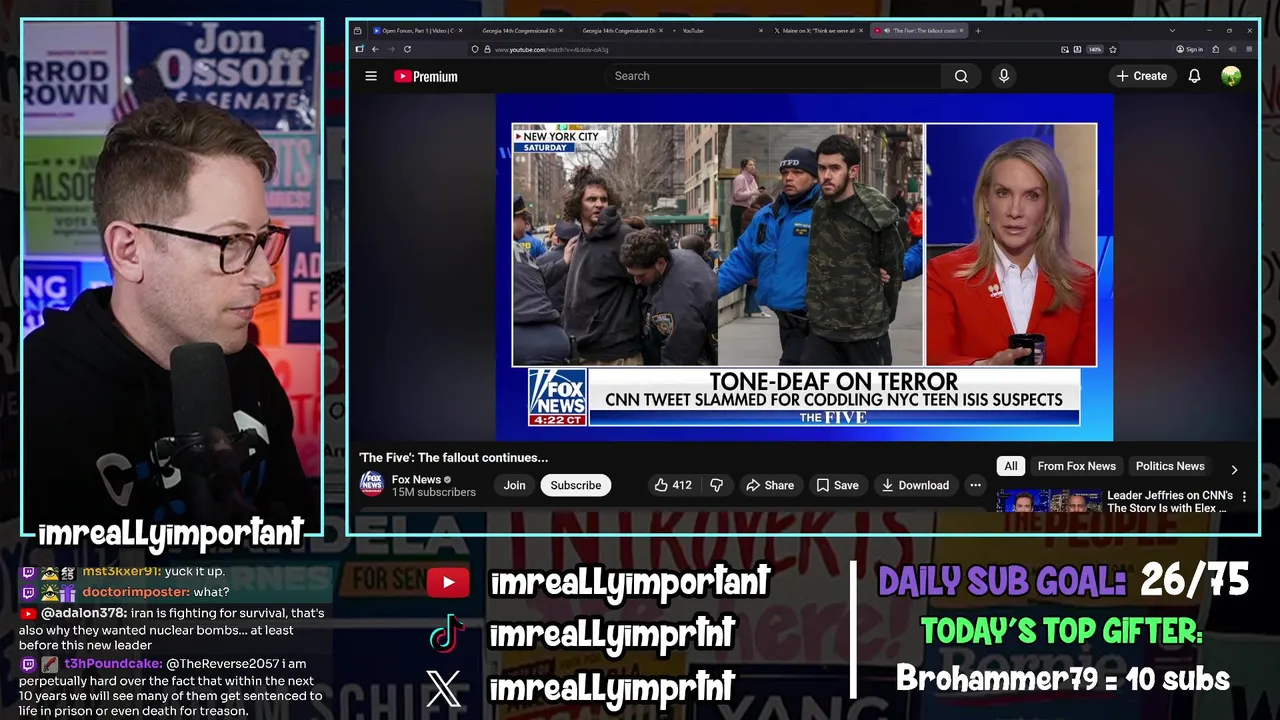Click chat username doctorimposter
The image size is (1280, 720).
point(136,592)
